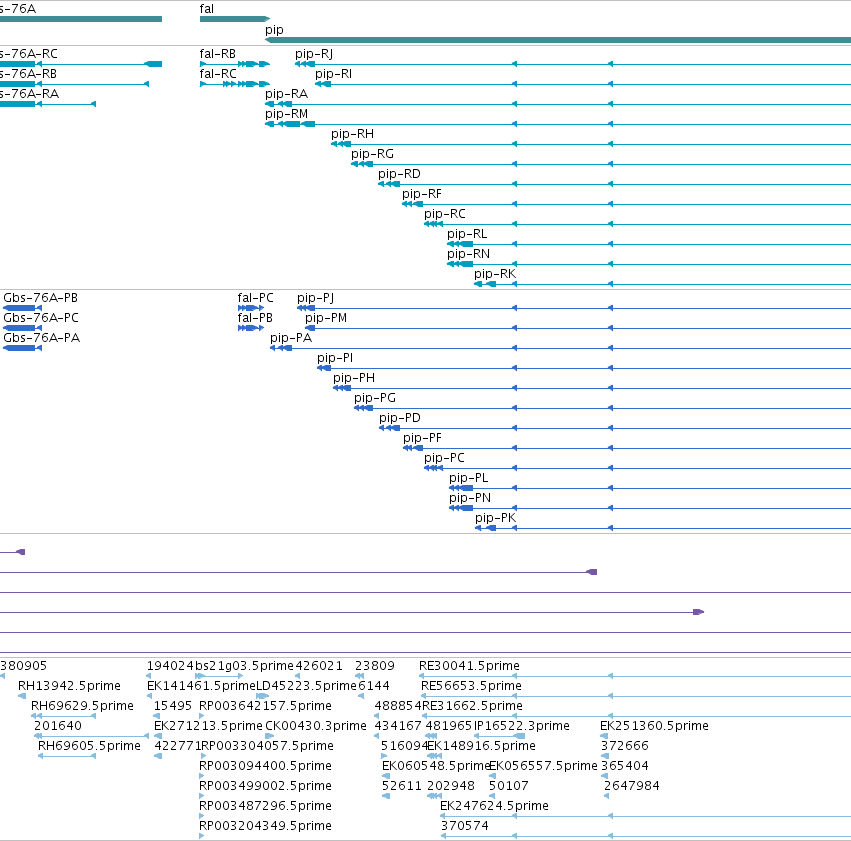Click the pip-RC transcript label
Screen dimensions: 851x841
[444, 214]
